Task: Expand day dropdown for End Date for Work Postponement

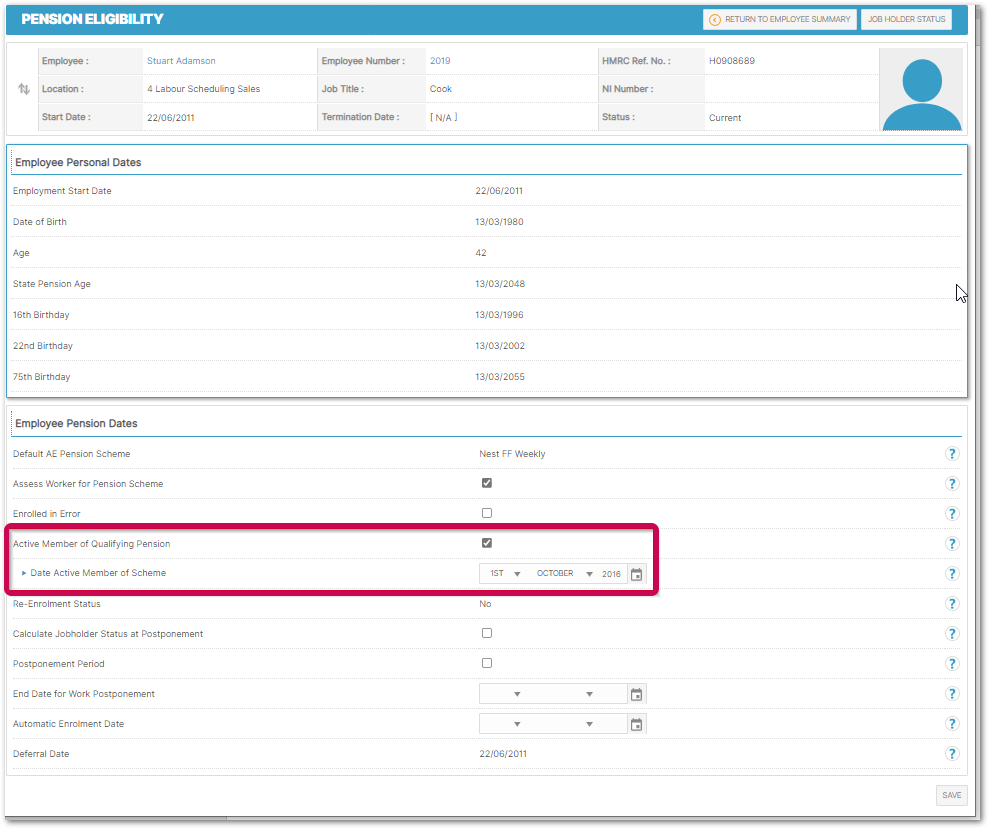Action: pyautogui.click(x=504, y=694)
